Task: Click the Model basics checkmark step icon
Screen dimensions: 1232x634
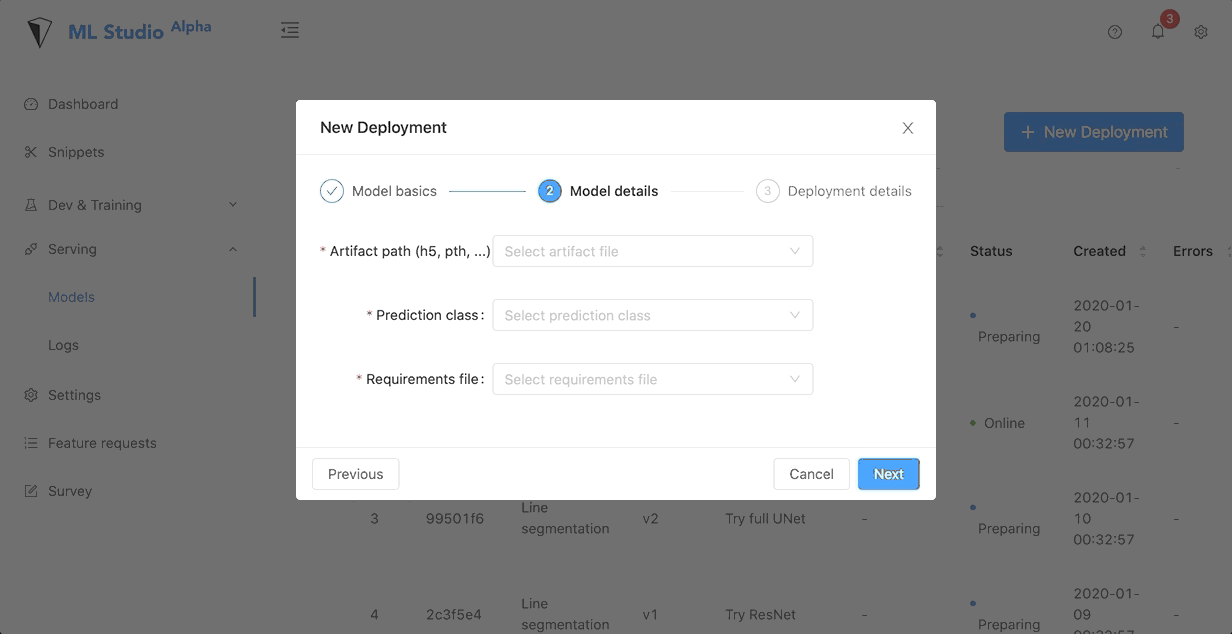Action: point(332,191)
